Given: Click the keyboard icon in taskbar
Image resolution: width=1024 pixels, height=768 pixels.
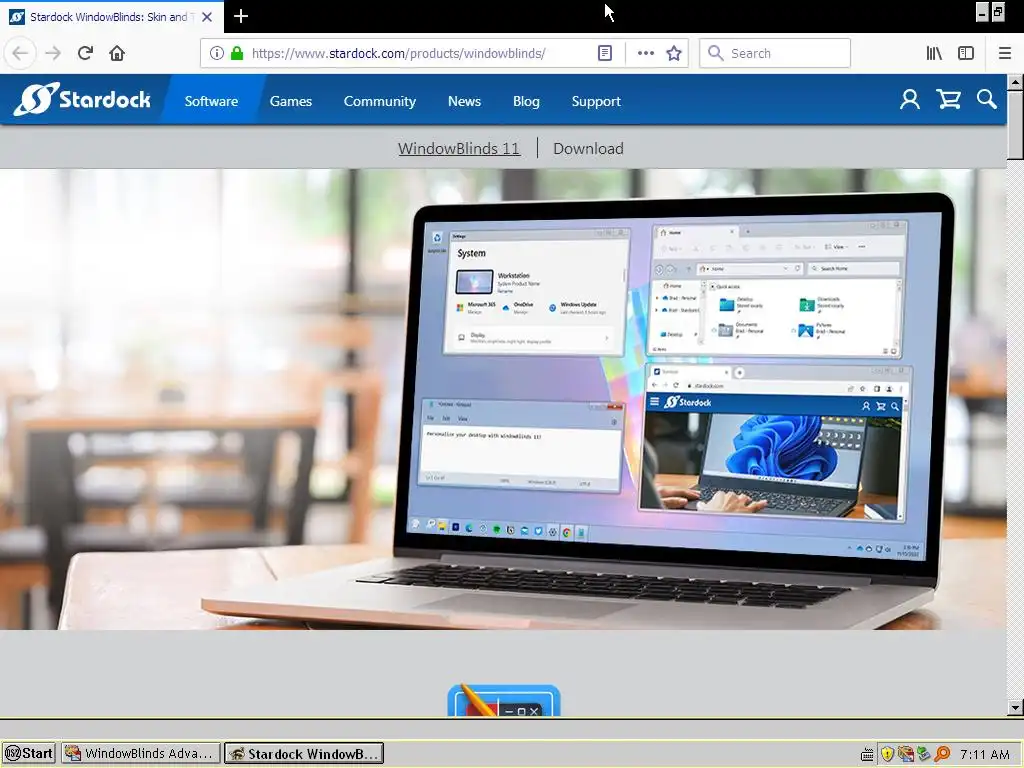Looking at the screenshot, I should (x=867, y=754).
